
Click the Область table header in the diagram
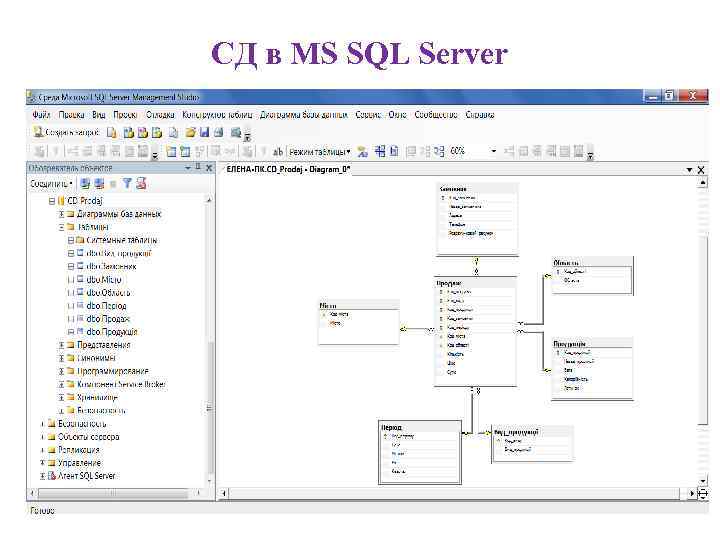(x=592, y=263)
